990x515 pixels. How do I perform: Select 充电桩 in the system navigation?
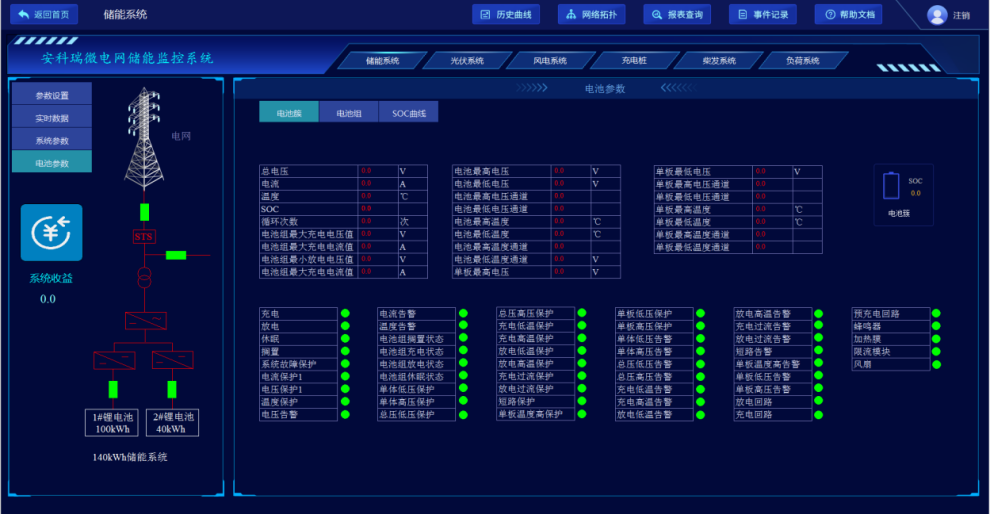[x=634, y=61]
